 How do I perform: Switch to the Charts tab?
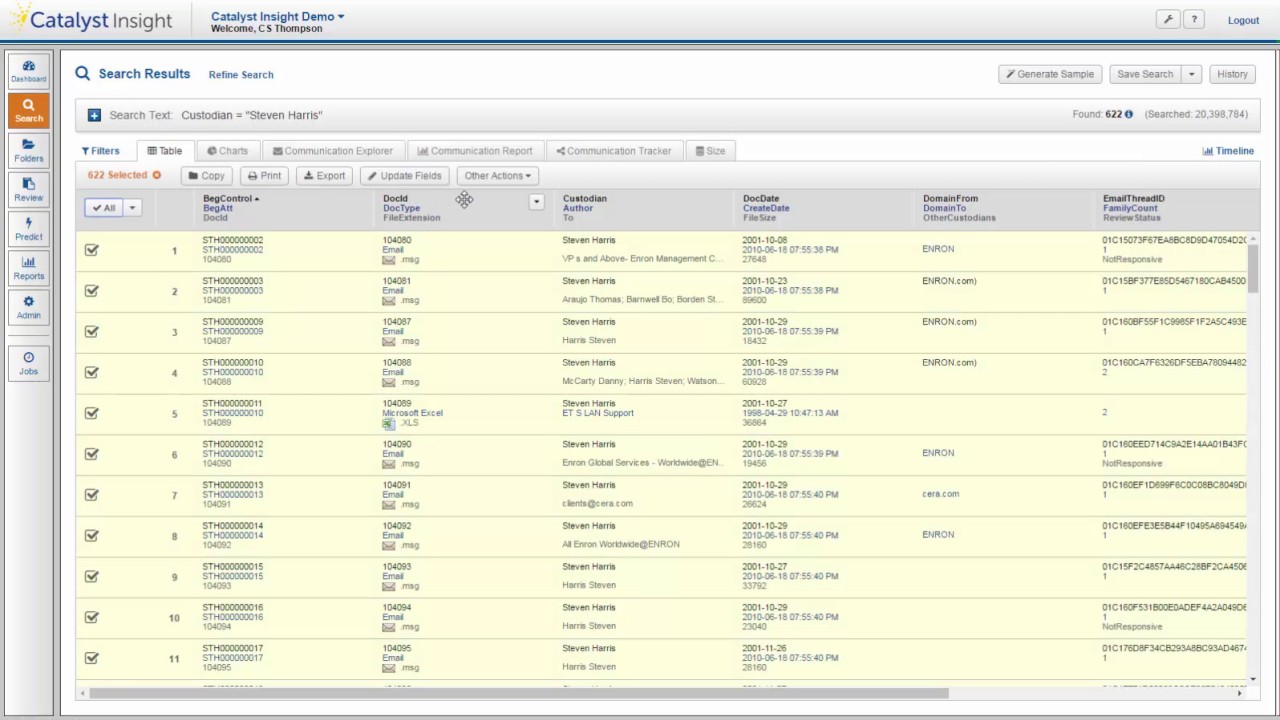(227, 151)
